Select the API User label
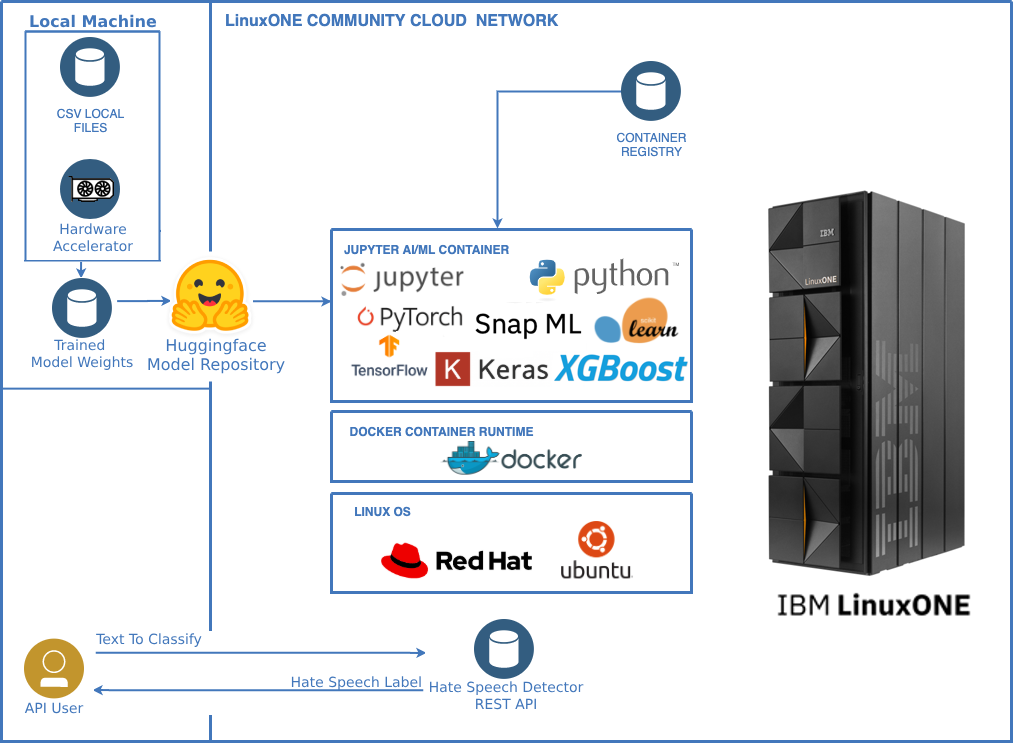 (54, 708)
